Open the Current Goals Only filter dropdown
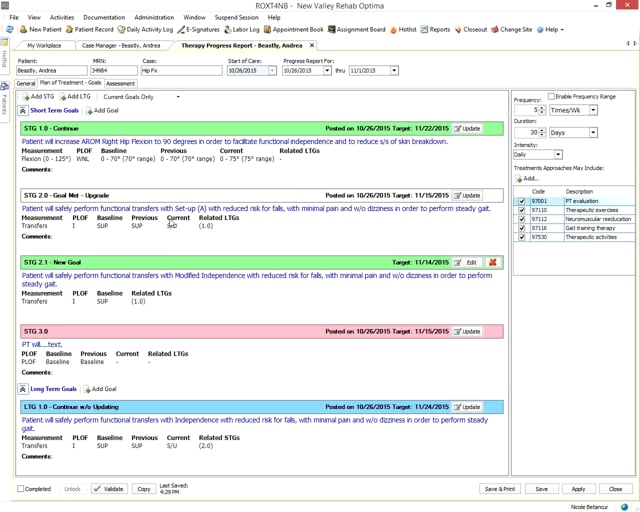 pos(178,97)
